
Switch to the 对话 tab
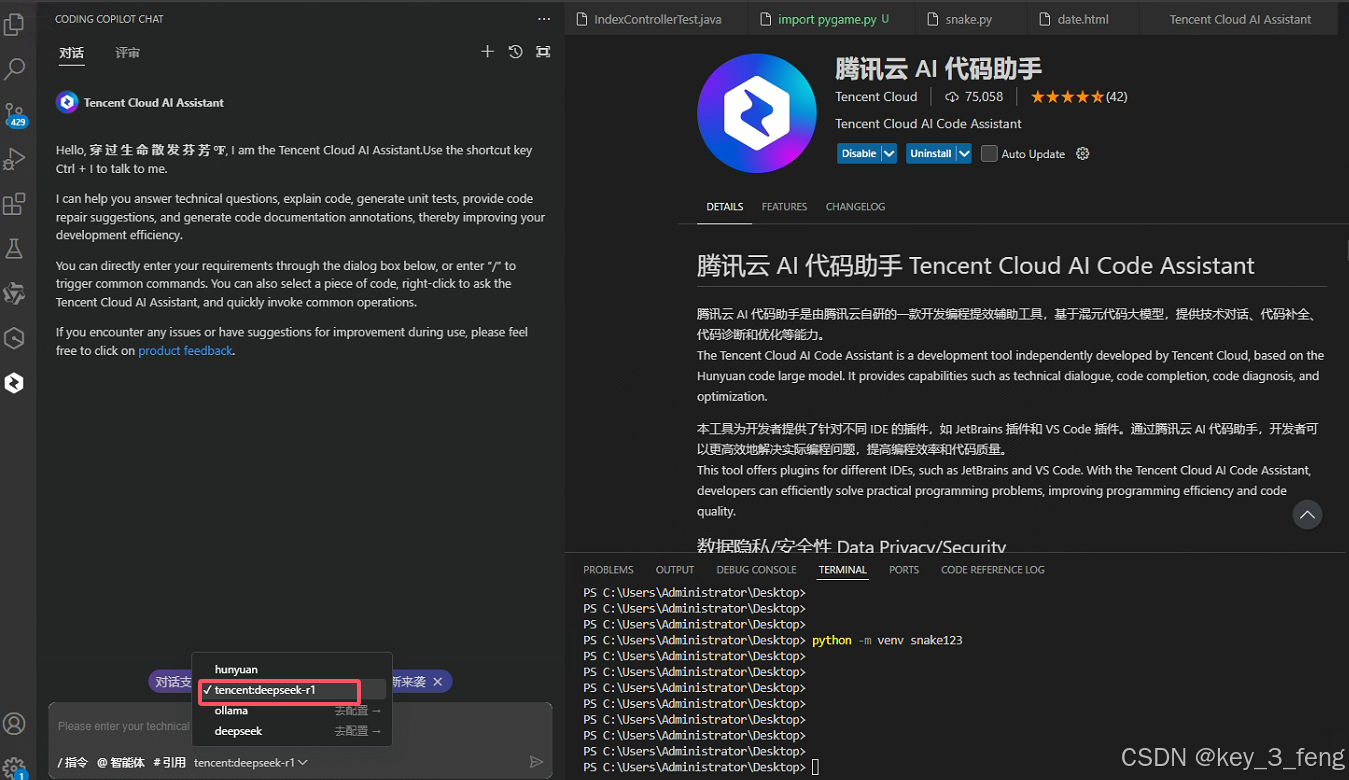click(x=71, y=53)
